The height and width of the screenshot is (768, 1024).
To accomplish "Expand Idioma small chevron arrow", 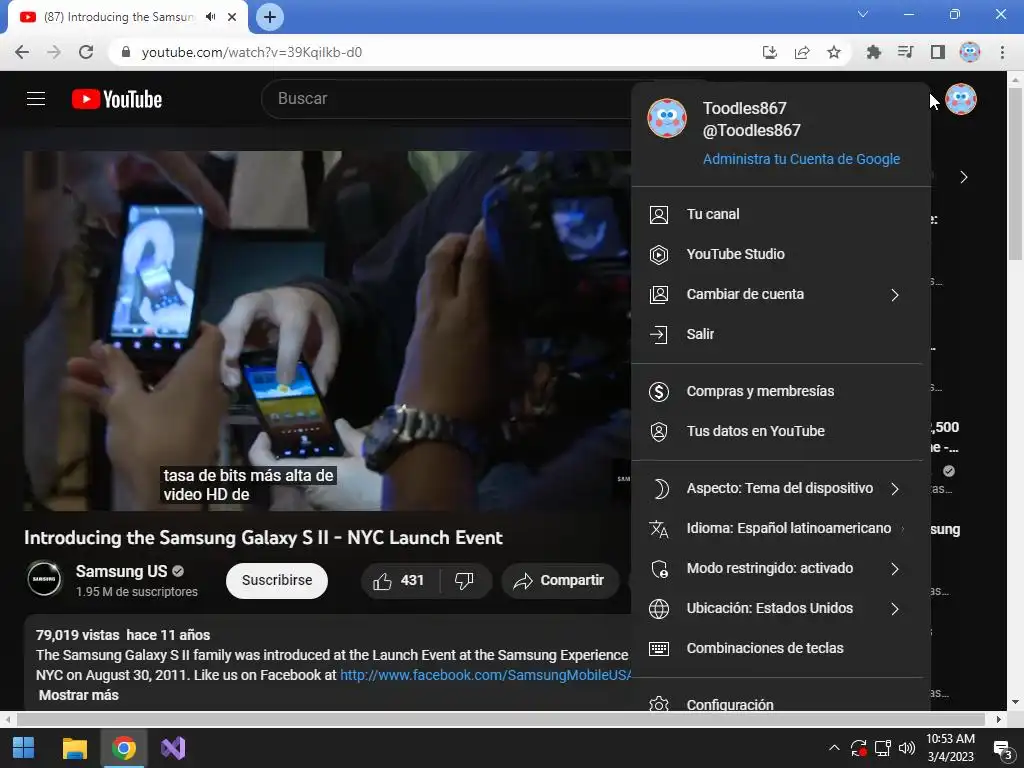I will [x=903, y=529].
